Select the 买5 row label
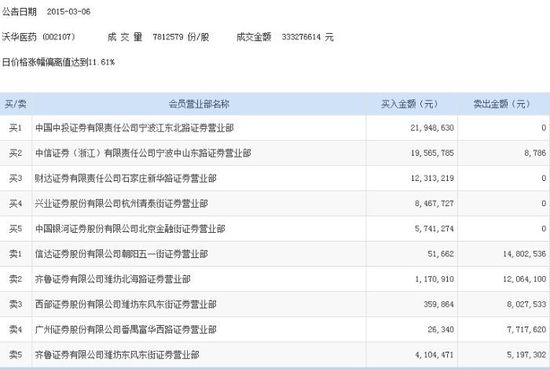550x369 pixels. (15, 229)
